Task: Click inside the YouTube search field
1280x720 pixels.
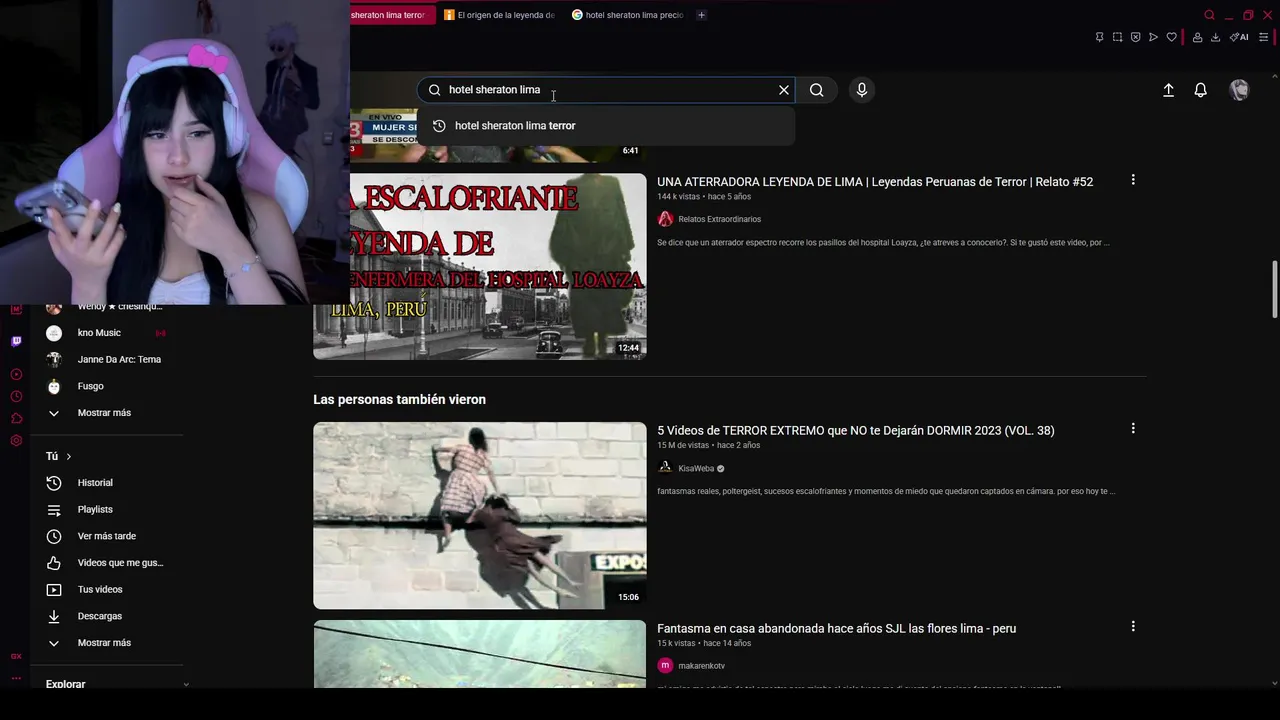Action: (x=606, y=90)
